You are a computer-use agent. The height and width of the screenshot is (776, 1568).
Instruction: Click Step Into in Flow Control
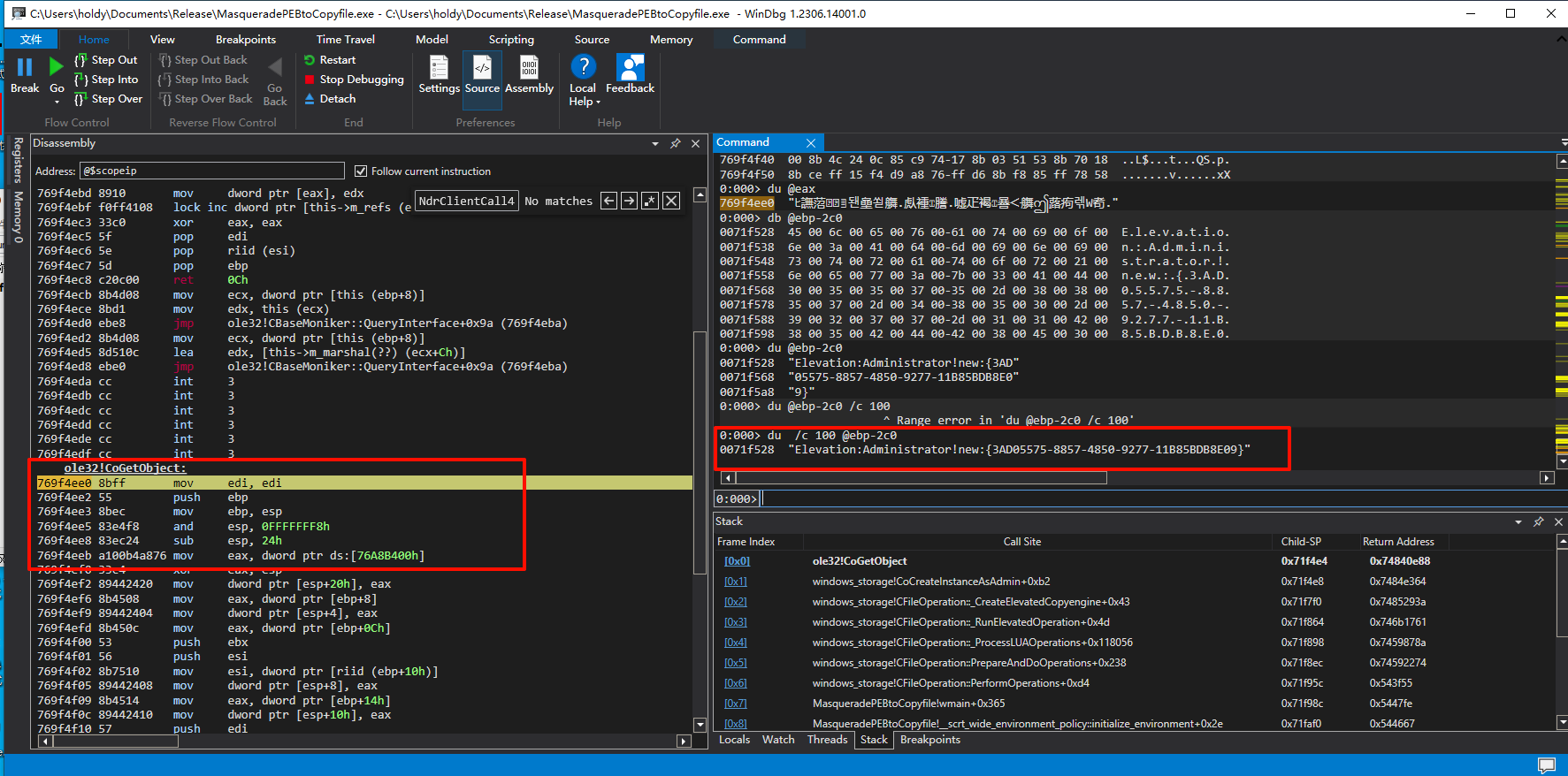pyautogui.click(x=106, y=80)
